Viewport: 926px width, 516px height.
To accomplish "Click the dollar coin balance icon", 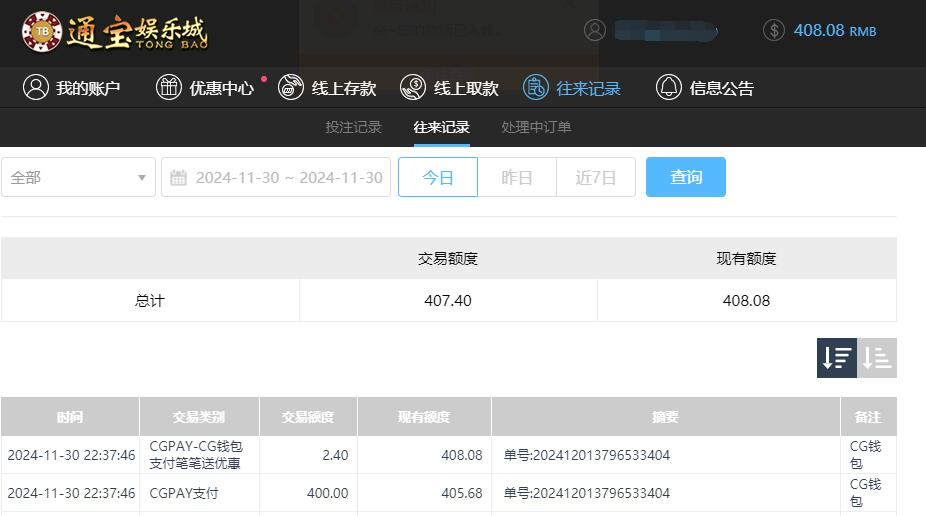I will (774, 30).
